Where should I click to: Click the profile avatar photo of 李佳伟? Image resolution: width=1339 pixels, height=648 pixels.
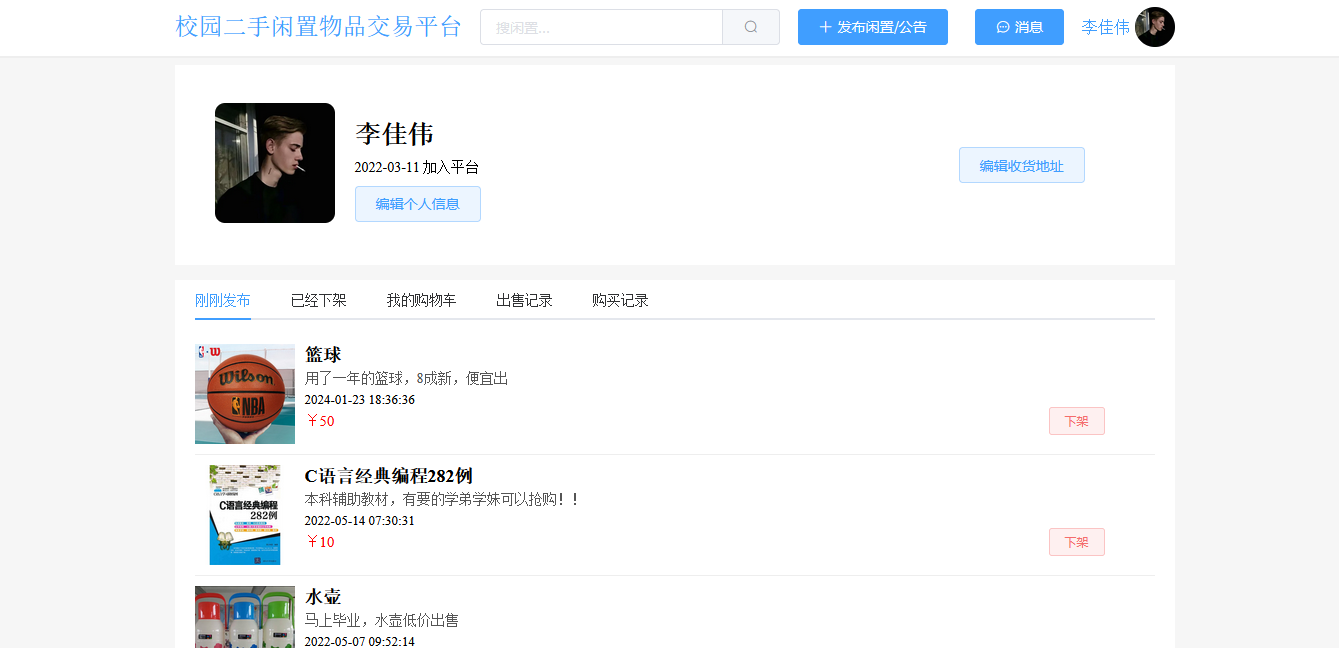pyautogui.click(x=274, y=162)
